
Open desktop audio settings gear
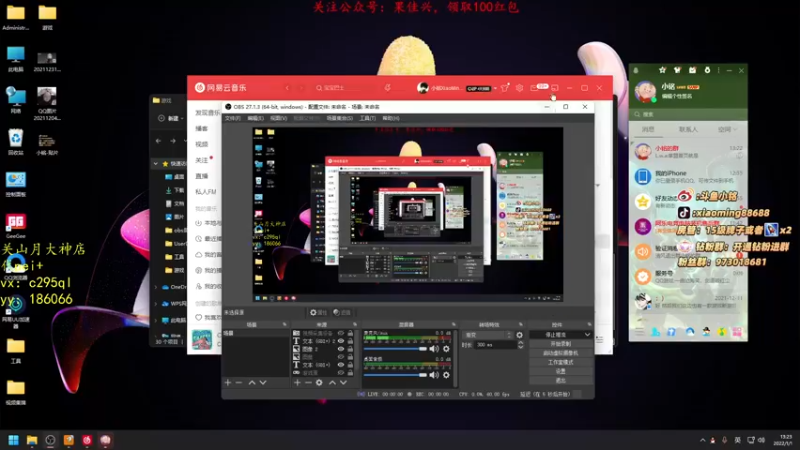point(446,375)
